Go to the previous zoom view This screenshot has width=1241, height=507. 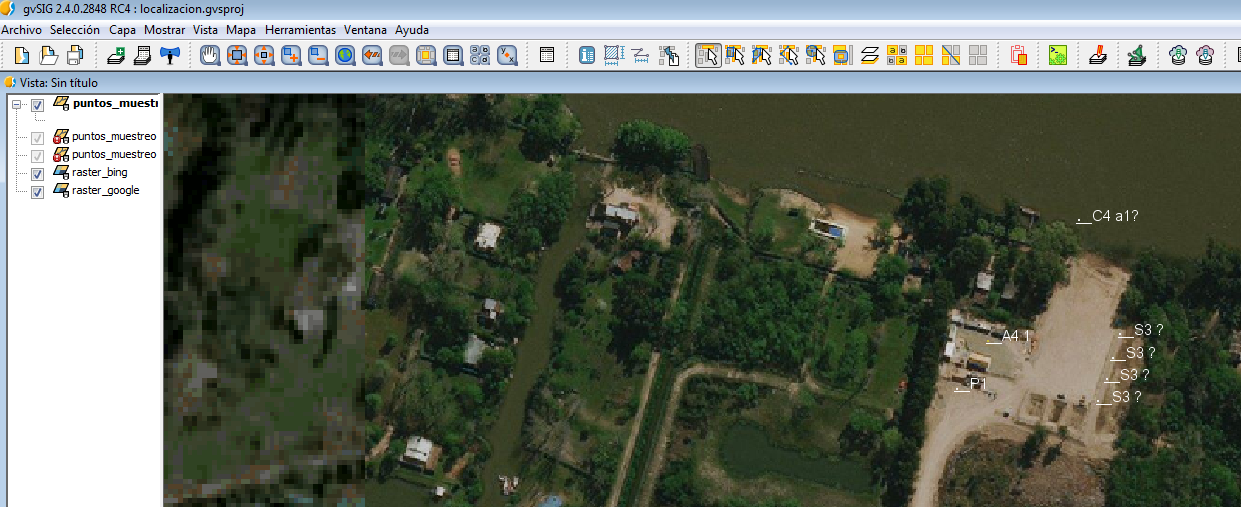click(x=372, y=55)
